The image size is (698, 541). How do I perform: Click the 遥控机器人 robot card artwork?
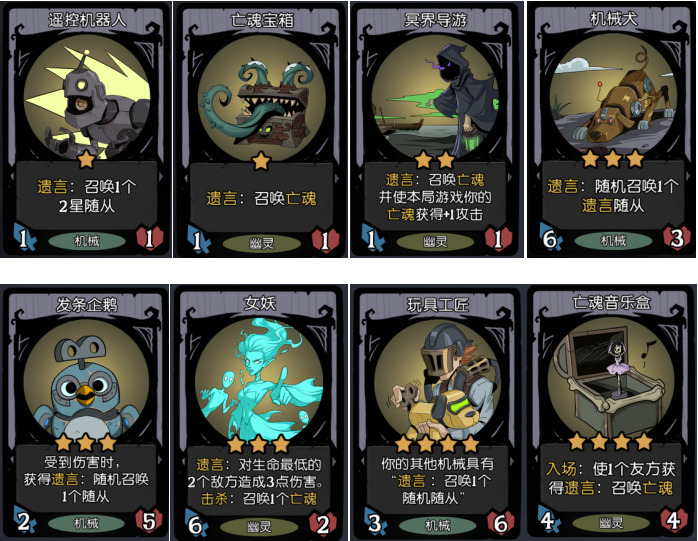click(87, 97)
